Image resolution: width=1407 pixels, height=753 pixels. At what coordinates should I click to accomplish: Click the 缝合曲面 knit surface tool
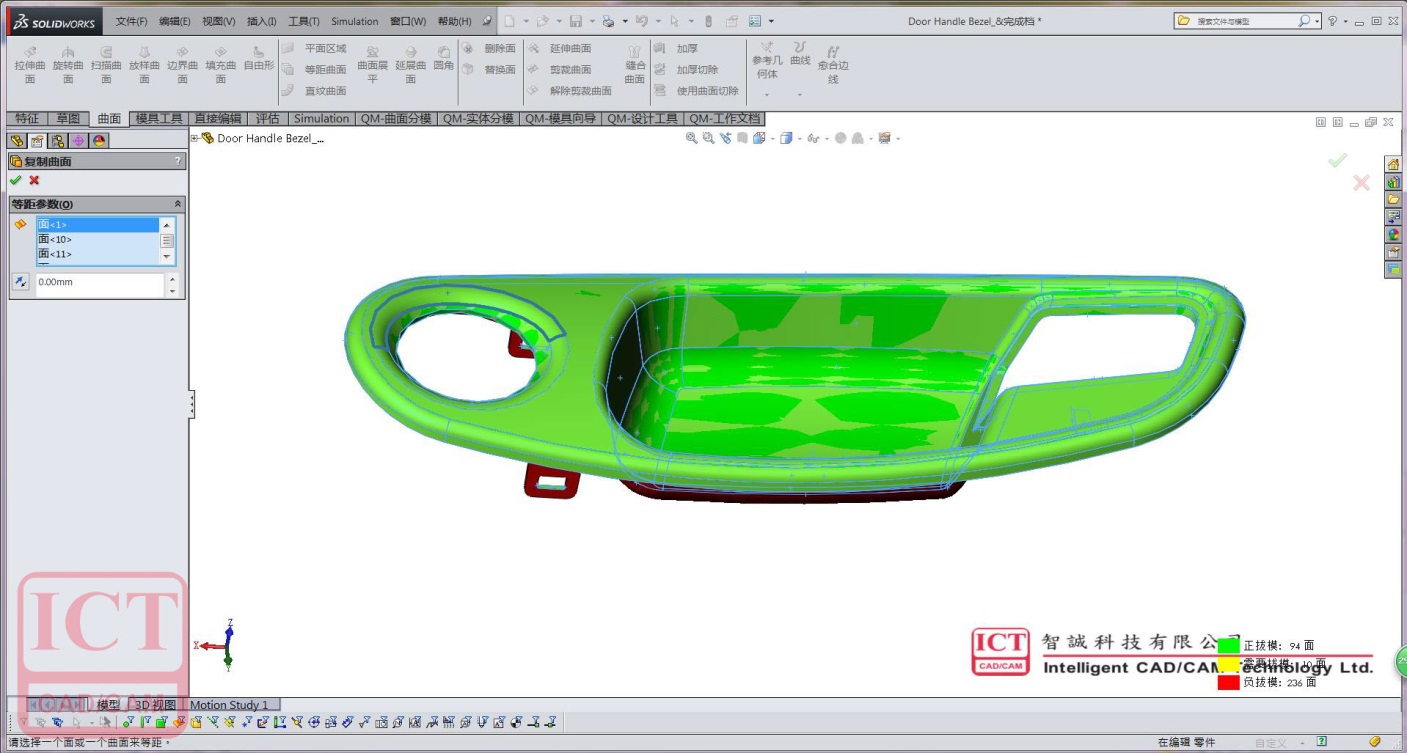tap(634, 64)
